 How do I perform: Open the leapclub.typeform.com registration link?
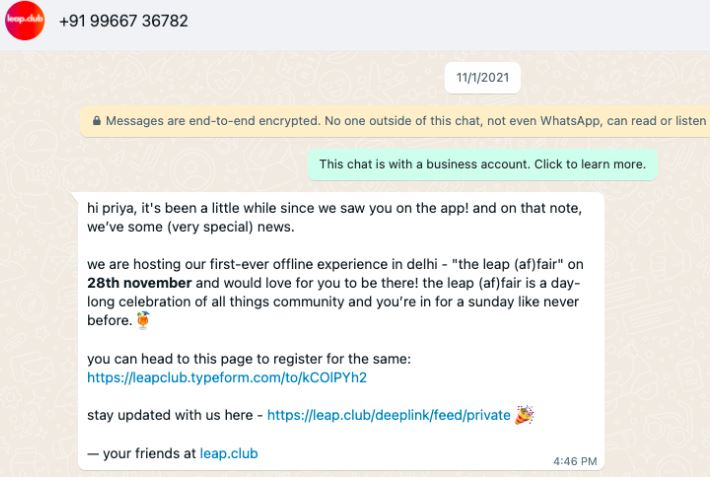pyautogui.click(x=227, y=377)
